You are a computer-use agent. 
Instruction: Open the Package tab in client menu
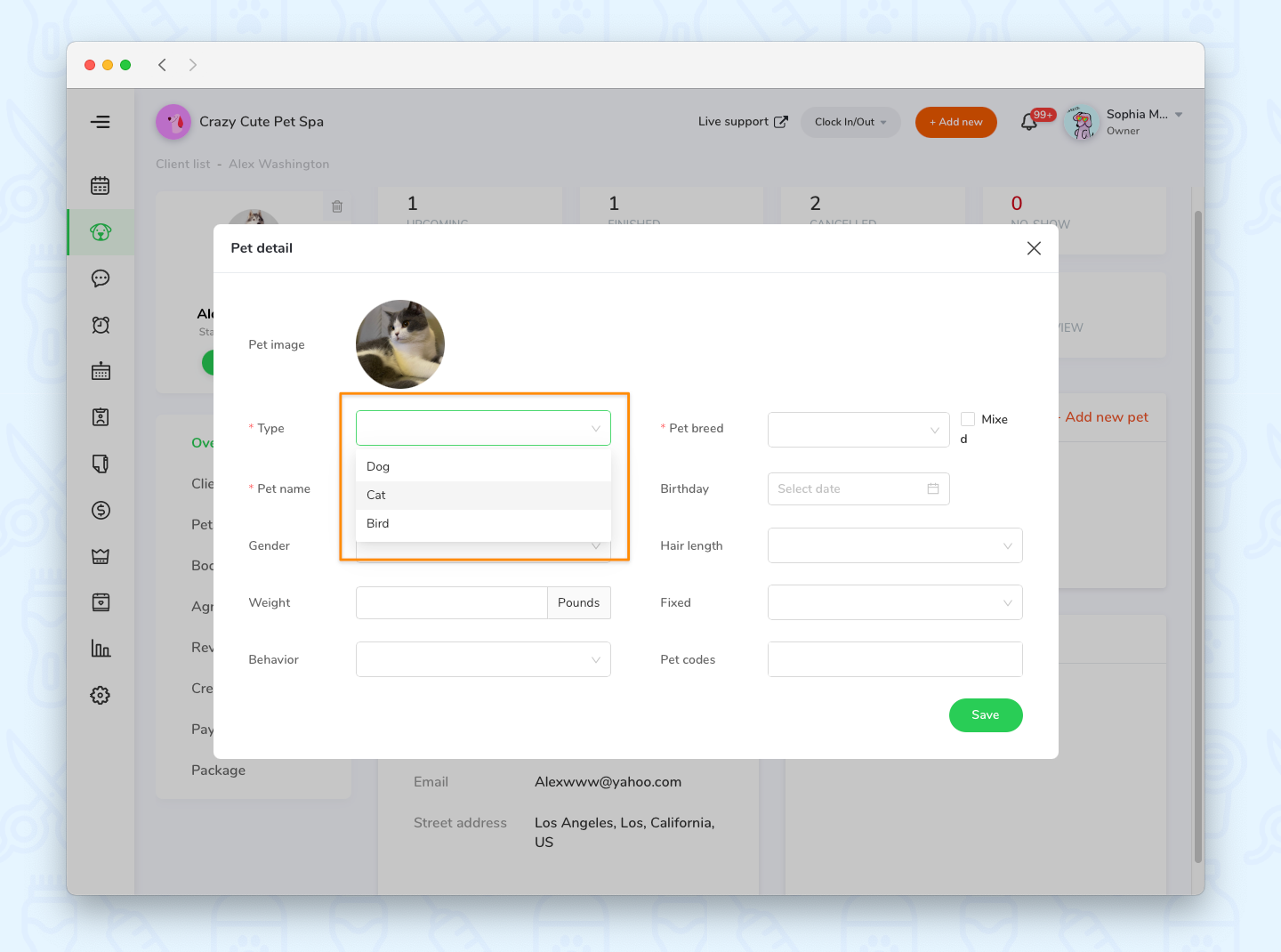click(218, 770)
